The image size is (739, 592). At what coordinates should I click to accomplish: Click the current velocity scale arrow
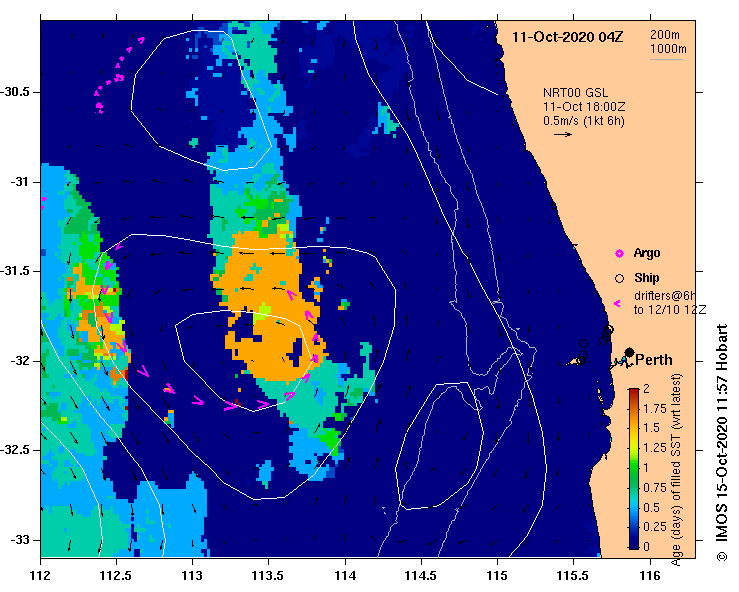(563, 134)
